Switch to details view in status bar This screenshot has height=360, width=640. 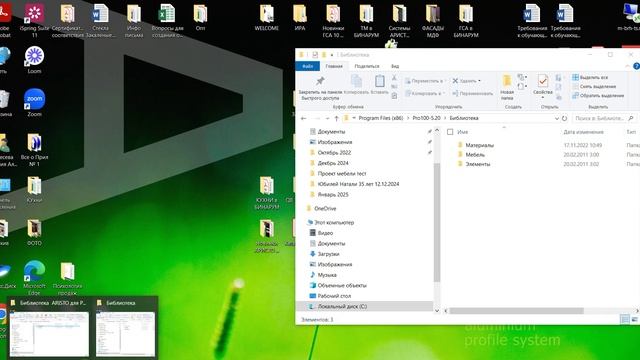(x=624, y=319)
